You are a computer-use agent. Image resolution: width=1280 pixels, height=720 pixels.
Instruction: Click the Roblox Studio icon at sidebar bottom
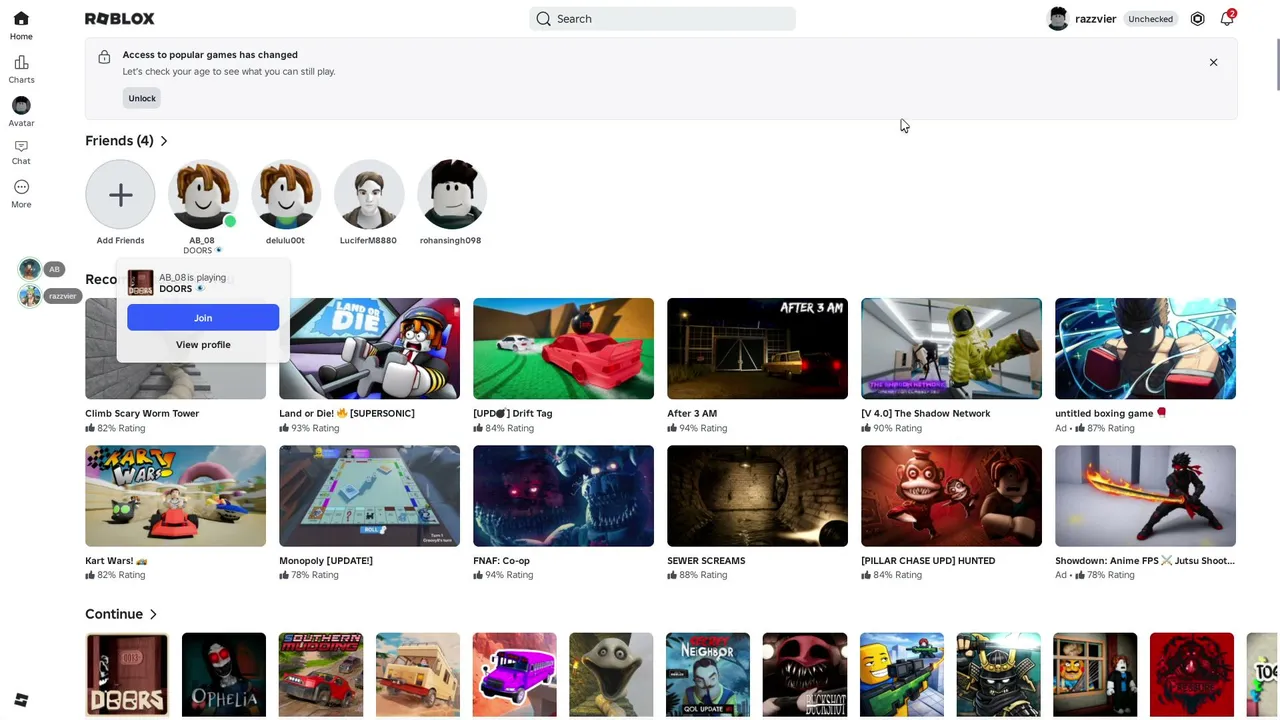[21, 700]
